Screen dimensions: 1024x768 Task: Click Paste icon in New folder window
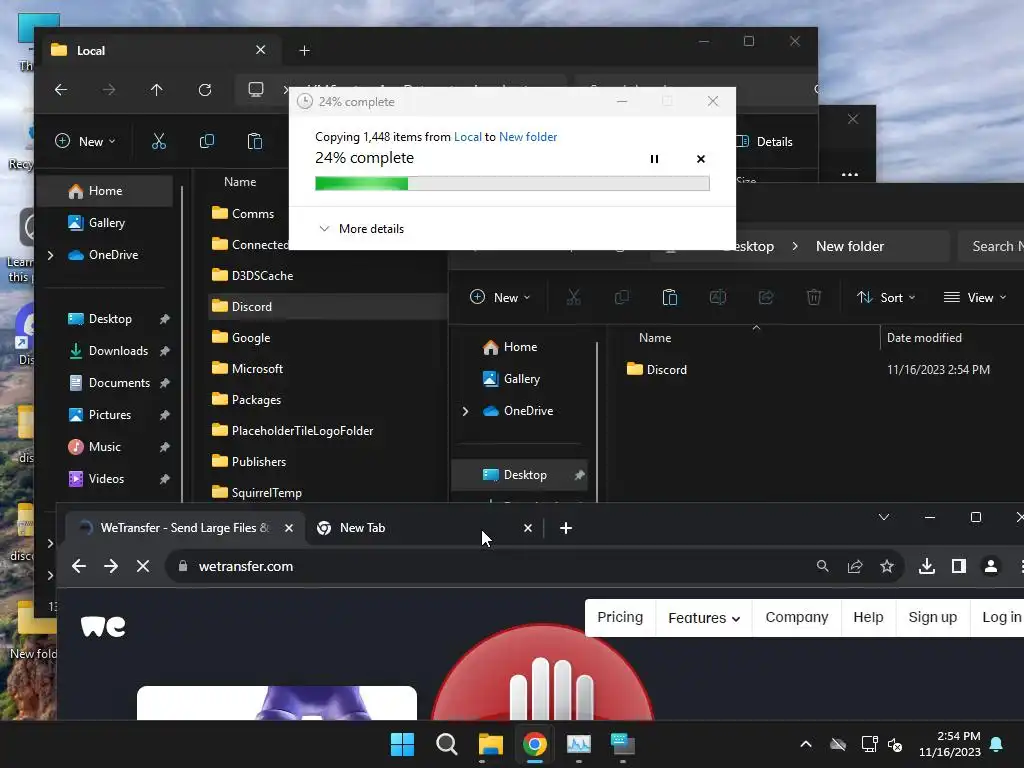(669, 297)
